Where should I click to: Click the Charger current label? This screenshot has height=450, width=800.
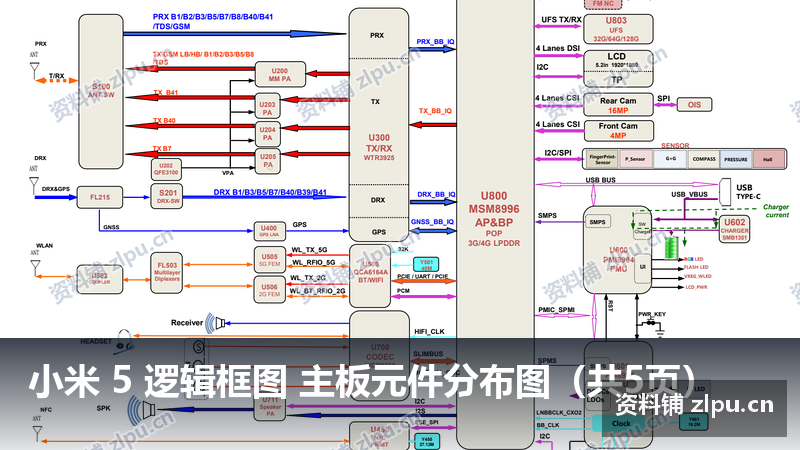pos(776,211)
